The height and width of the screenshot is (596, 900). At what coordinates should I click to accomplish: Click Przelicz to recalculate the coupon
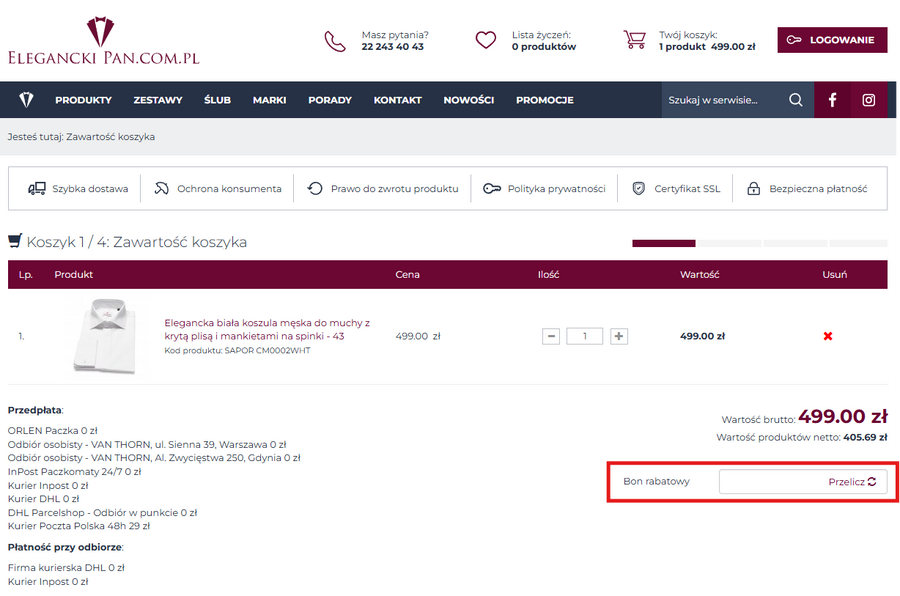(852, 481)
